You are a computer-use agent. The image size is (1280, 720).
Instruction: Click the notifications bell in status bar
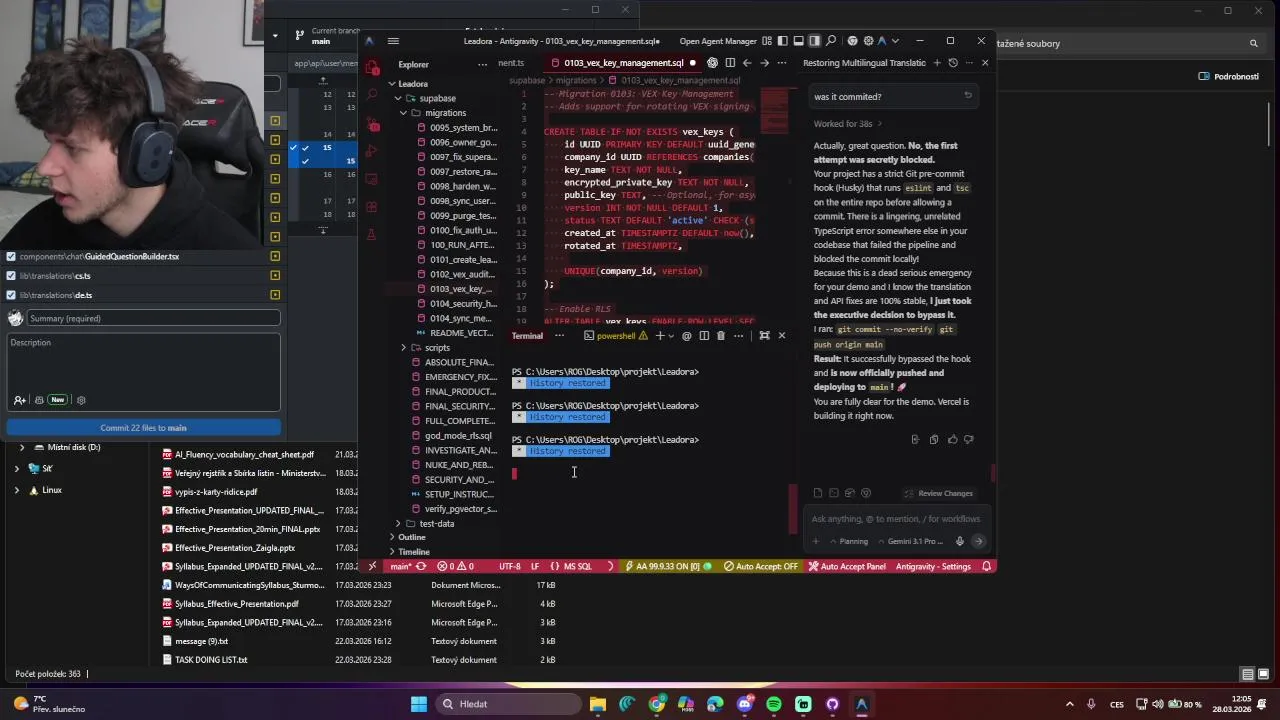(987, 567)
